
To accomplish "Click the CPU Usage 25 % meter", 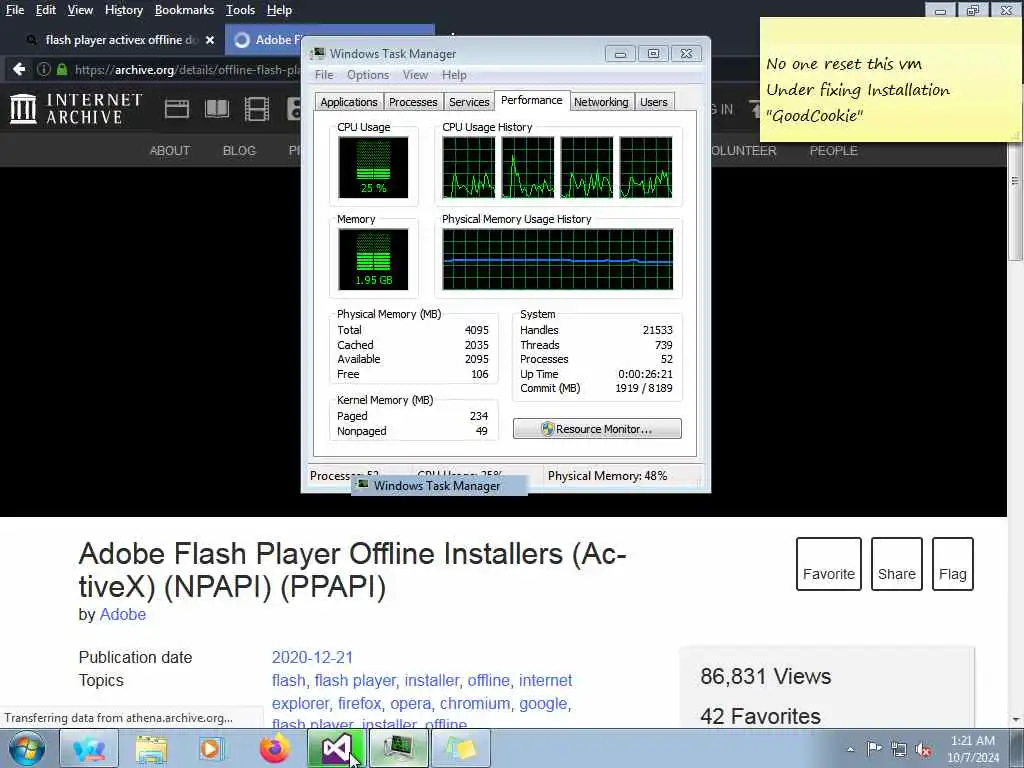I will (373, 167).
